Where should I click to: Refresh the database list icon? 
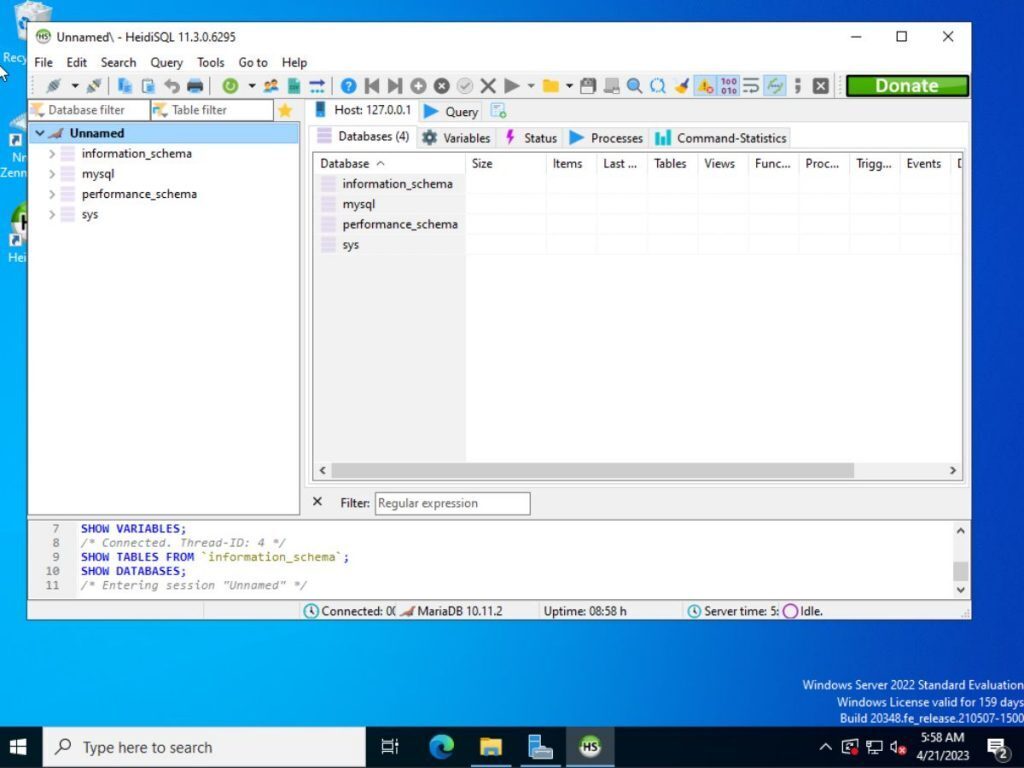[x=228, y=86]
